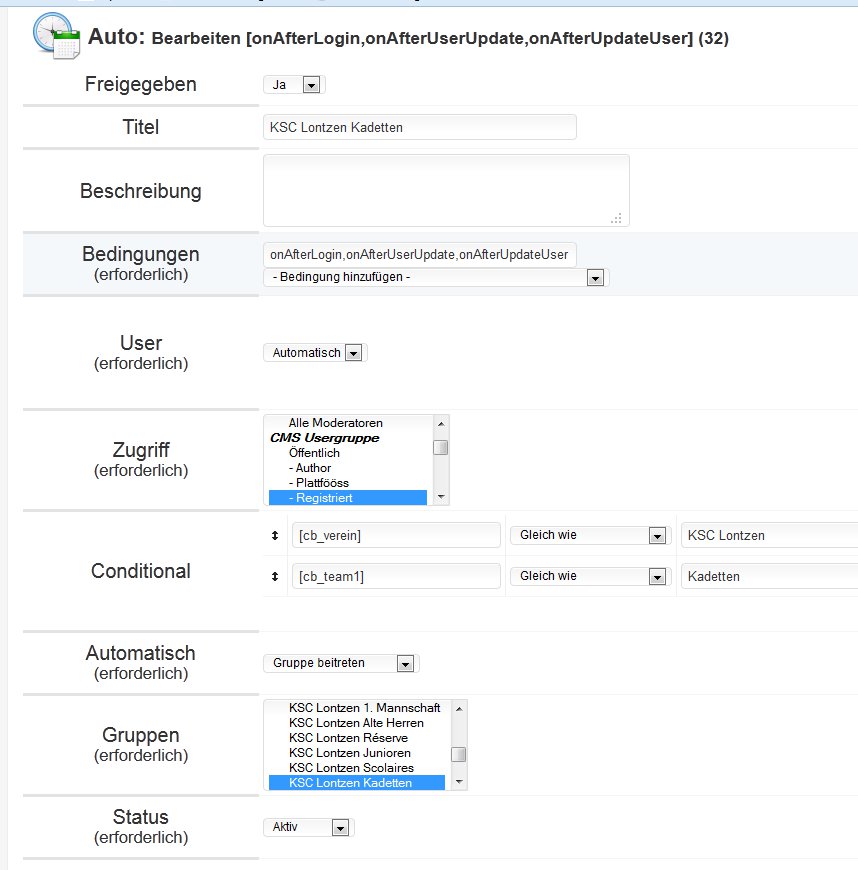Open Gleich wie operator for cb_team1

[x=590, y=576]
